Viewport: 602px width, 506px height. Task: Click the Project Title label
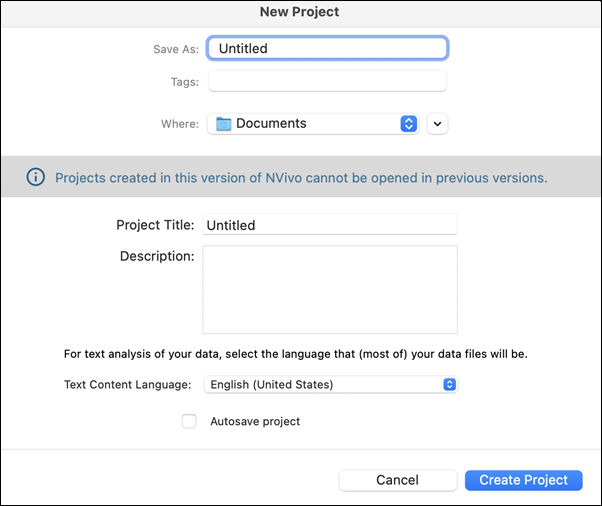tap(155, 225)
